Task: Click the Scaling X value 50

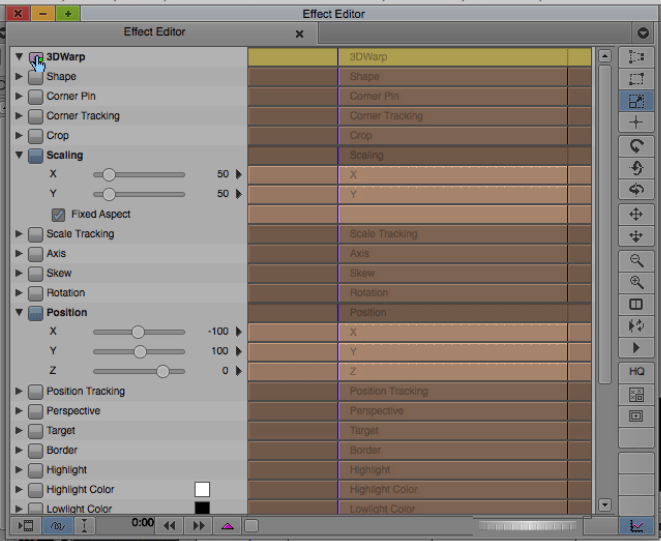Action: tap(223, 174)
